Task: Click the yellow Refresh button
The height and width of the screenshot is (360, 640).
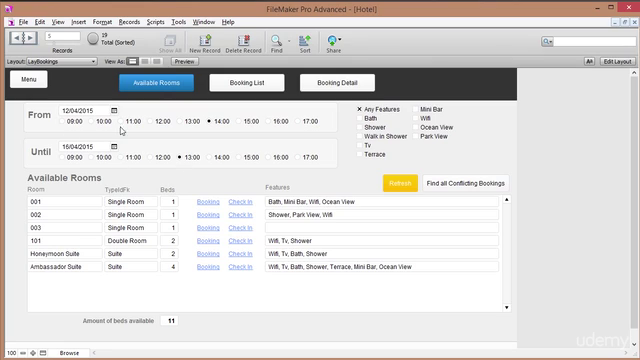Action: click(400, 183)
